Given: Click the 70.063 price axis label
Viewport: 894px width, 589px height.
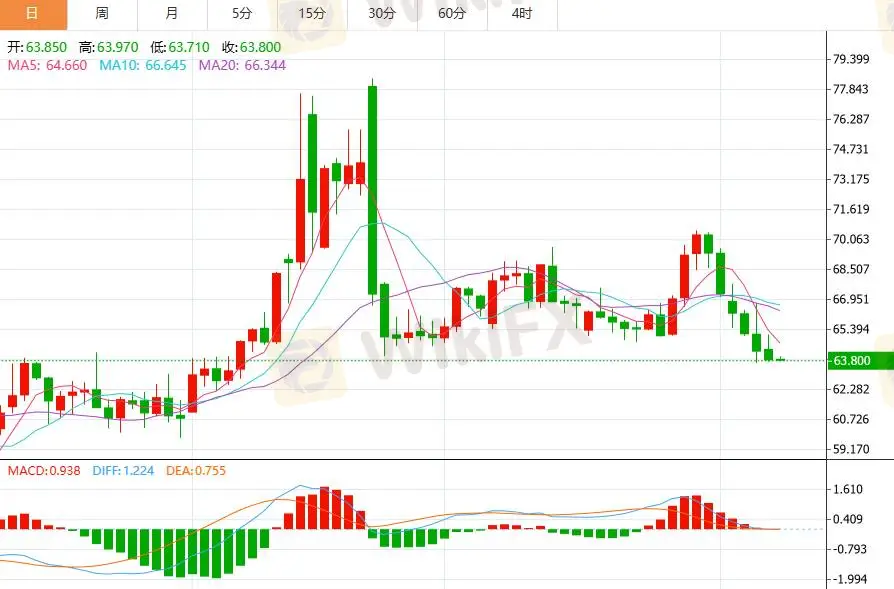Looking at the screenshot, I should [x=851, y=239].
